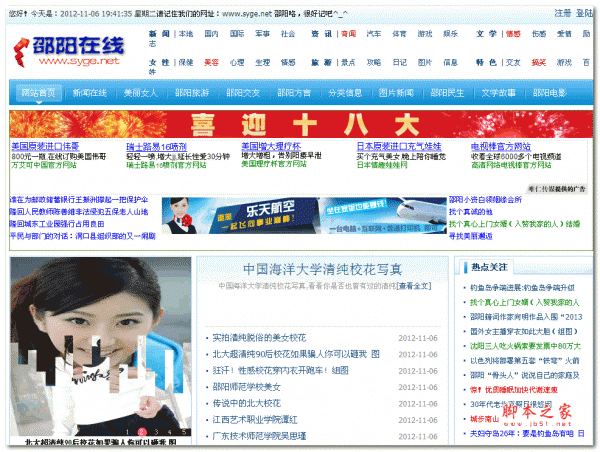Open the 心理 link under 女性
The width and height of the screenshot is (600, 452).
tap(237, 62)
